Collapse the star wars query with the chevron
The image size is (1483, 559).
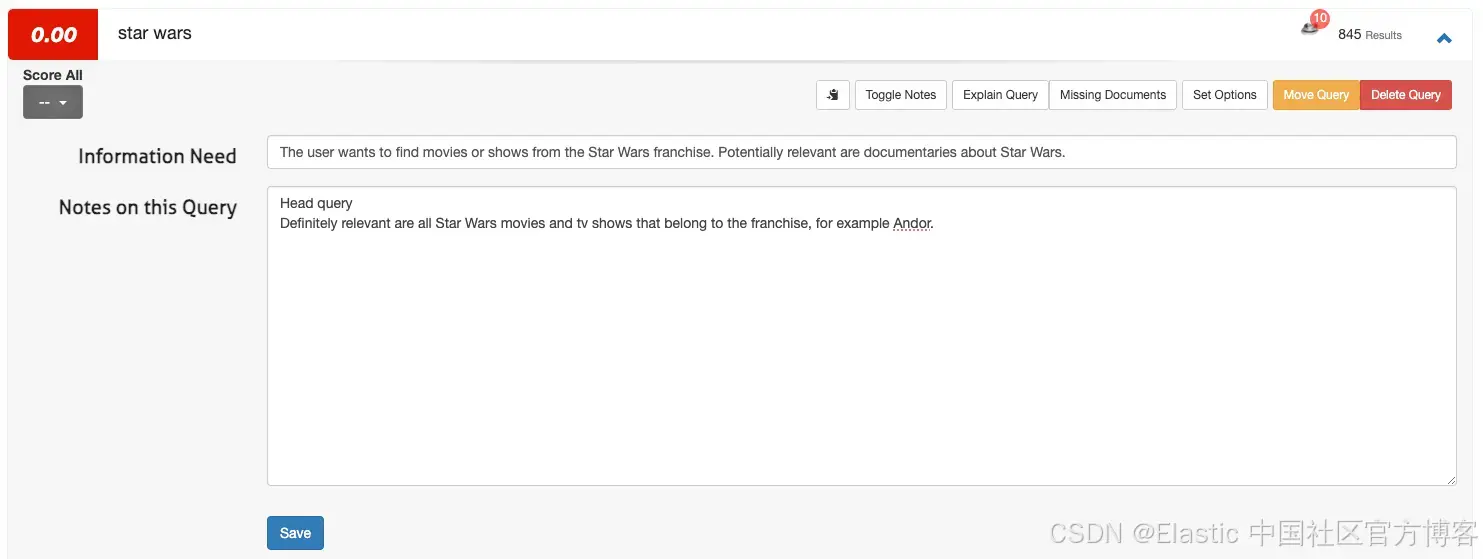tap(1444, 38)
